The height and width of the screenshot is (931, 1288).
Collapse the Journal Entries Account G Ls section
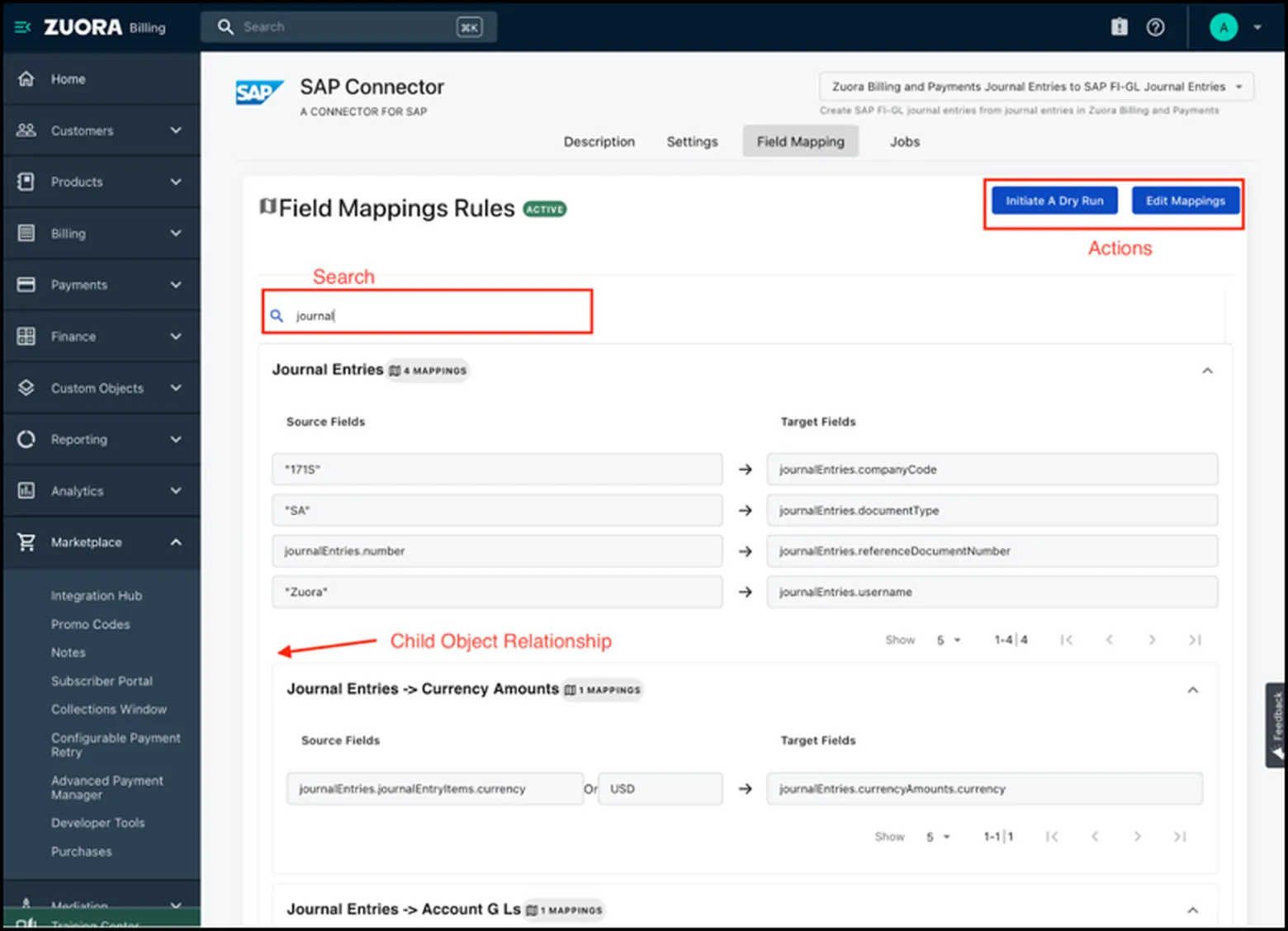[1193, 910]
